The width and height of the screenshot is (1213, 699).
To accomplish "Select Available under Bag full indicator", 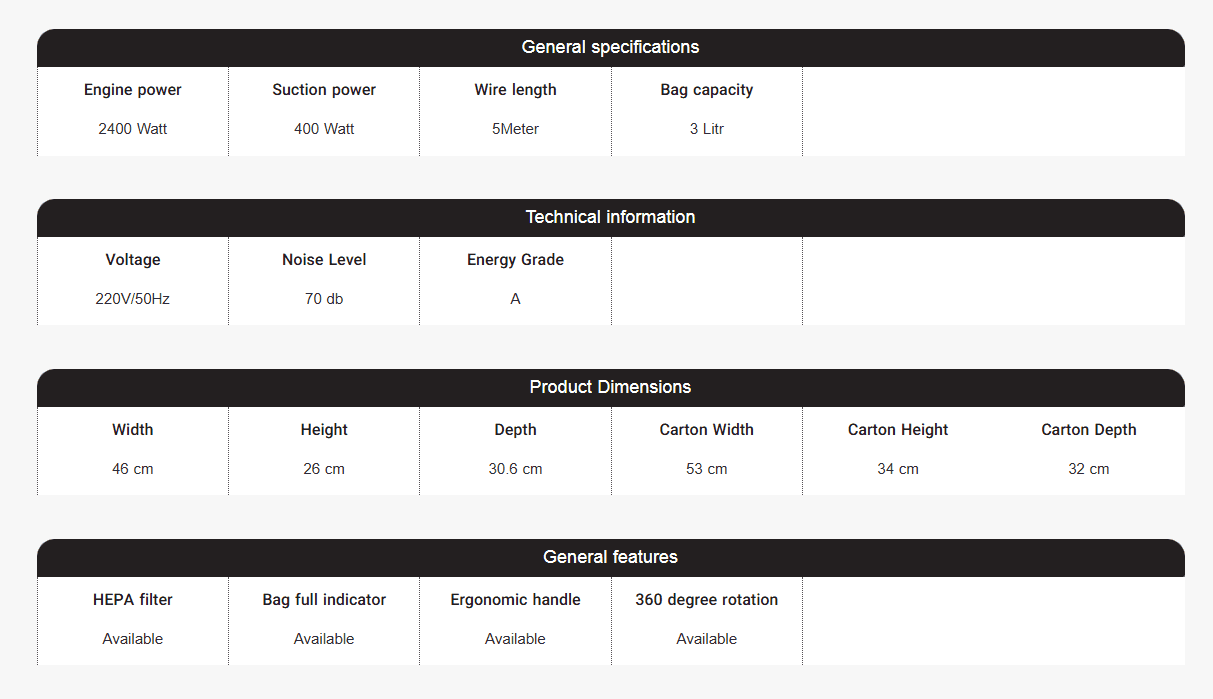I will 324,639.
